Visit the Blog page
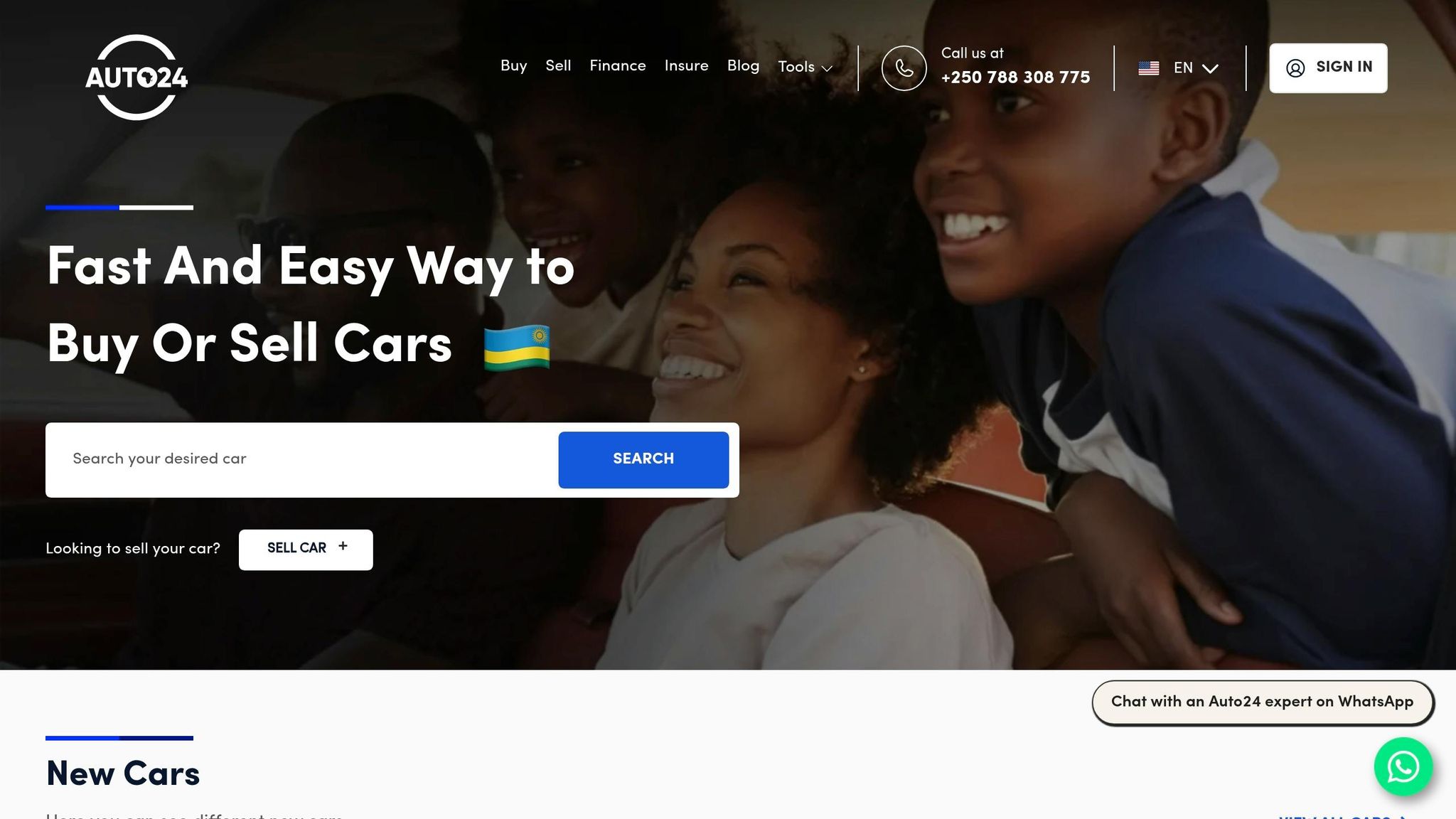The image size is (1456, 819). click(743, 66)
